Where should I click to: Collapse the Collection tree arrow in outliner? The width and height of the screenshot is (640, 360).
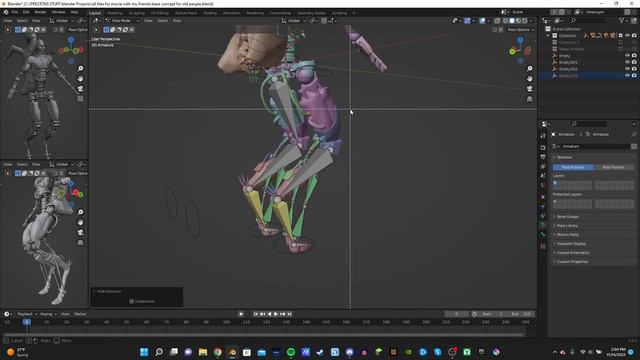(548, 36)
